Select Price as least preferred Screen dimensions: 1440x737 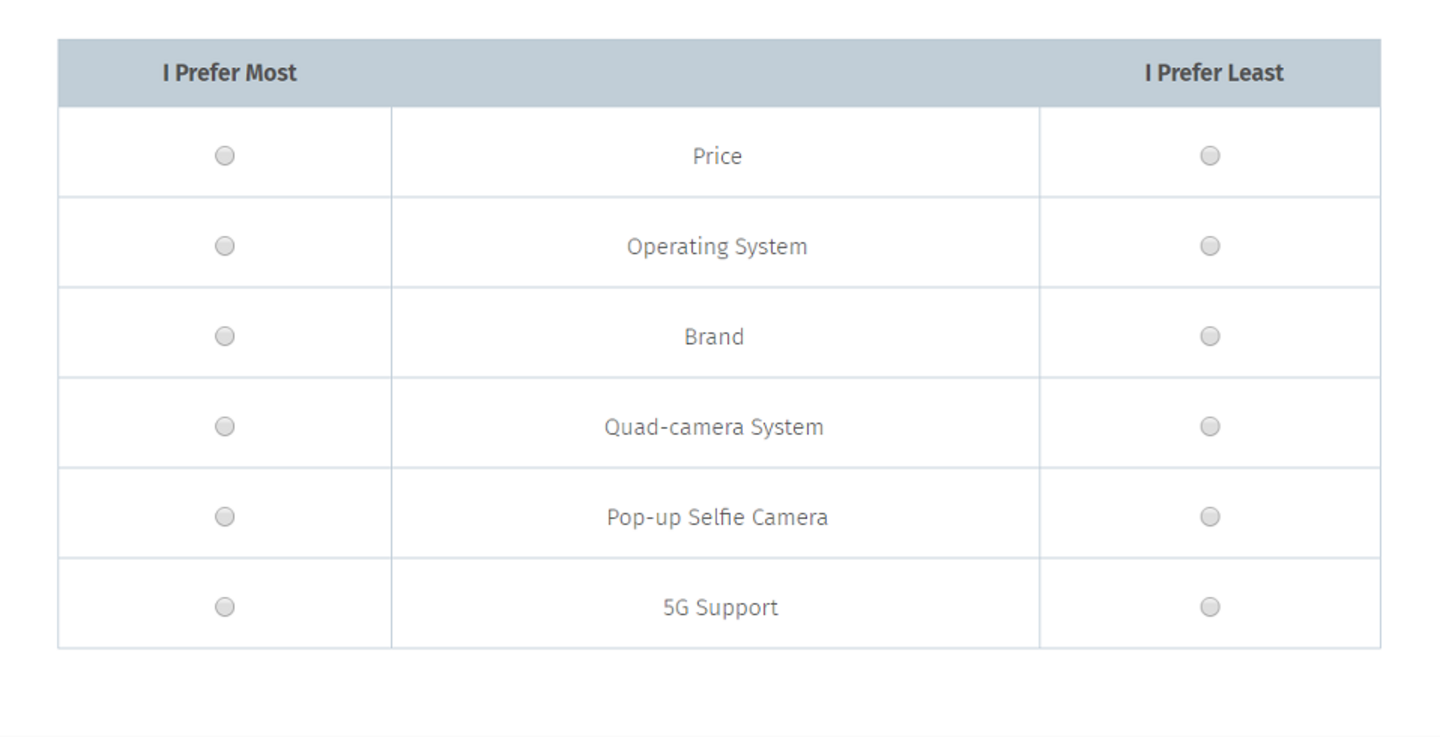coord(1210,155)
